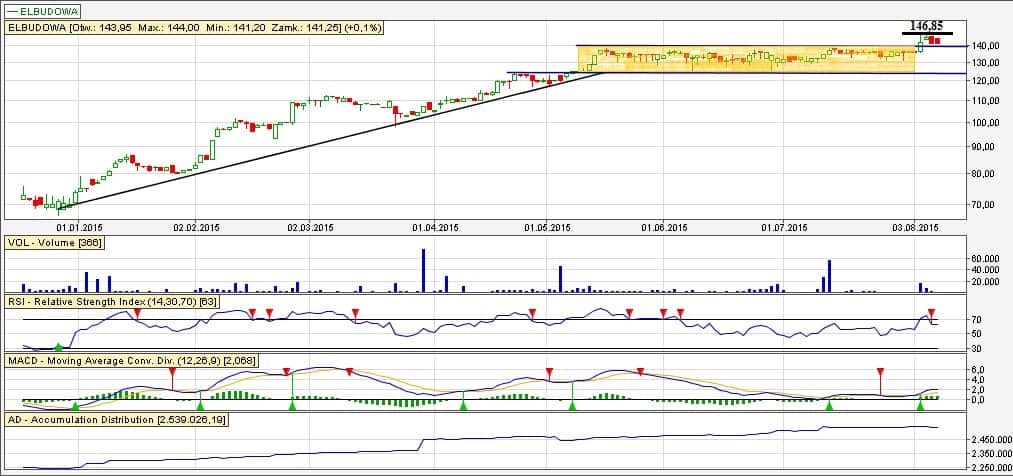Select the 03.08.2015 date on the time axis
Screen dimensions: 1013x476
pyautogui.click(x=916, y=227)
